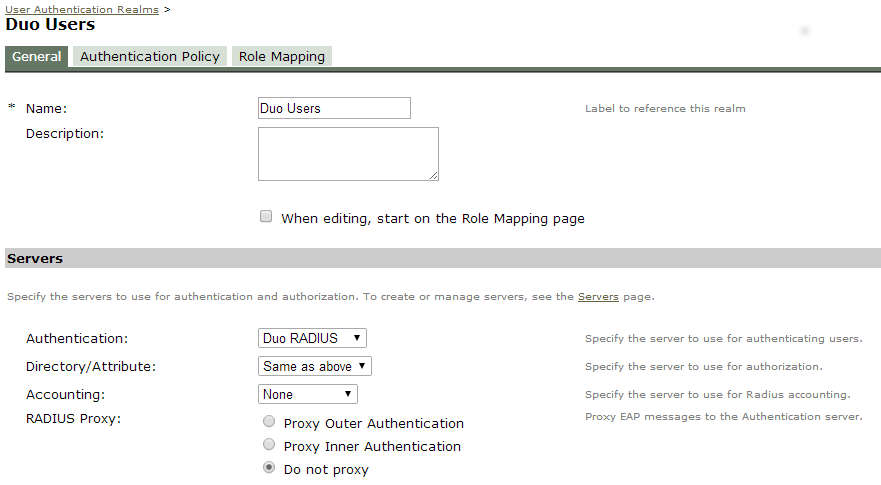Expand the Accounting dropdown set to None
Viewport: 881px width, 485px height.
pos(307,394)
